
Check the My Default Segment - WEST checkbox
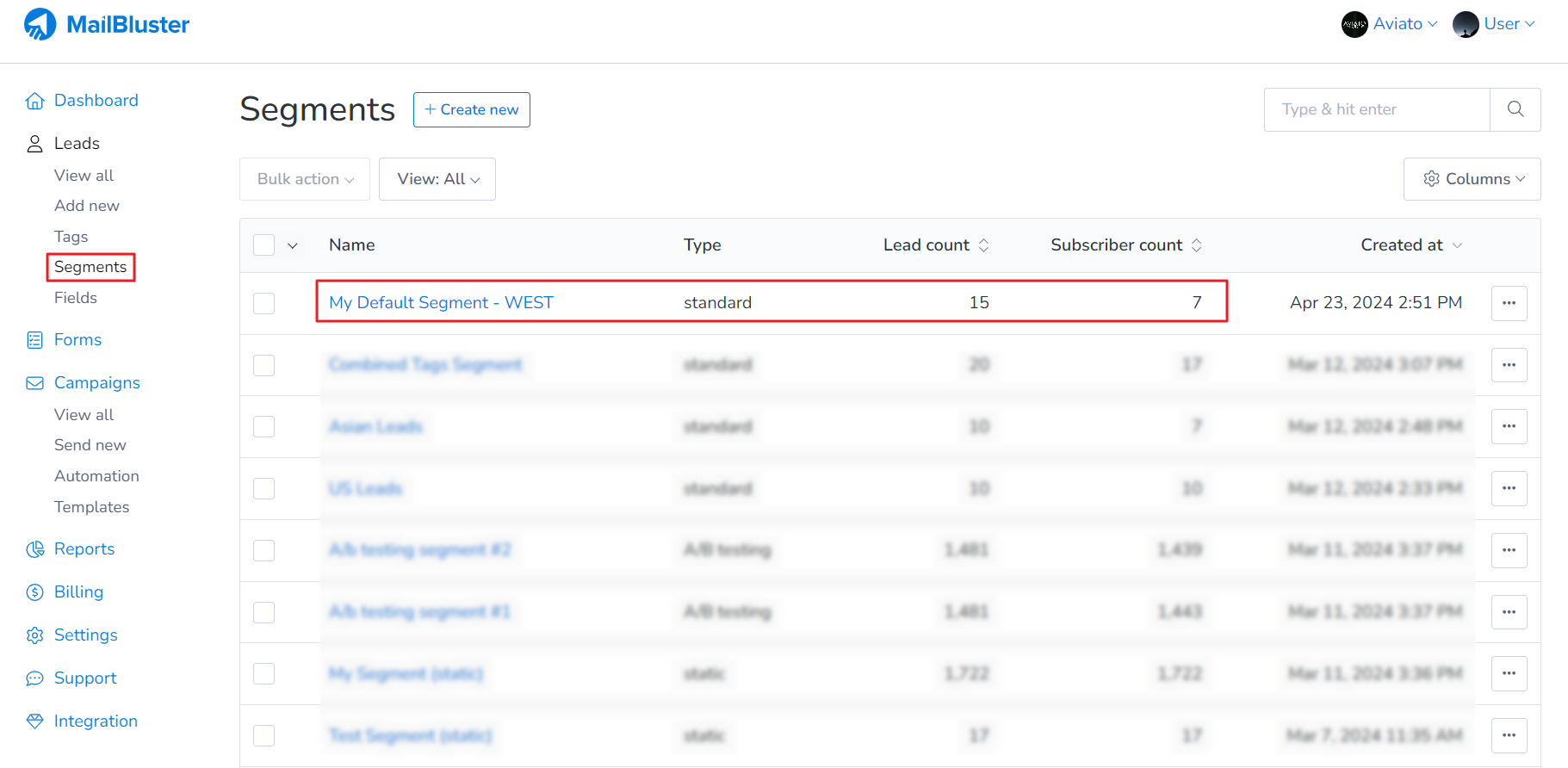tap(263, 303)
